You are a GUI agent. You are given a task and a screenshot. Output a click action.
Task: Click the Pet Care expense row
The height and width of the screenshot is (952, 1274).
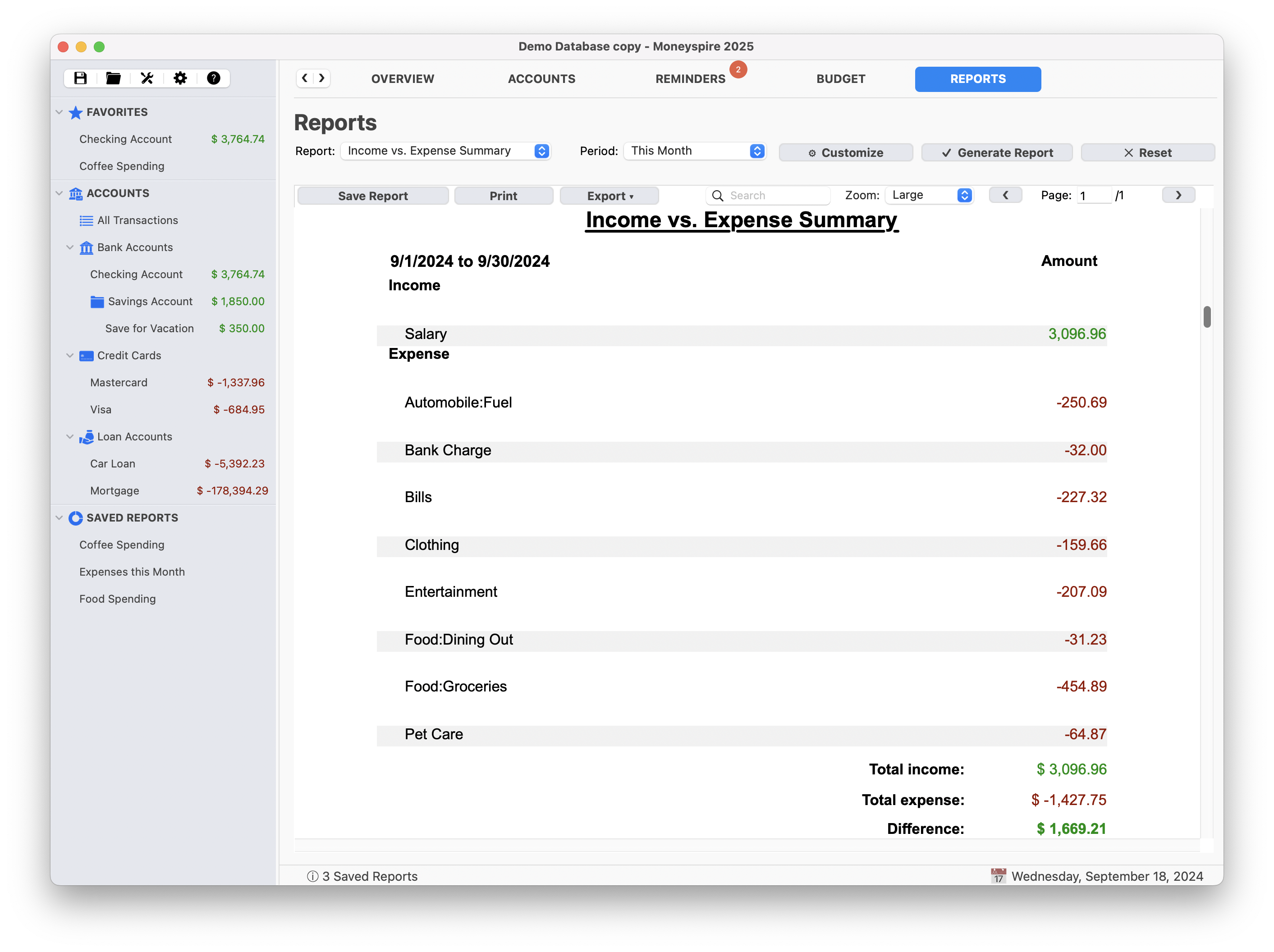point(742,736)
